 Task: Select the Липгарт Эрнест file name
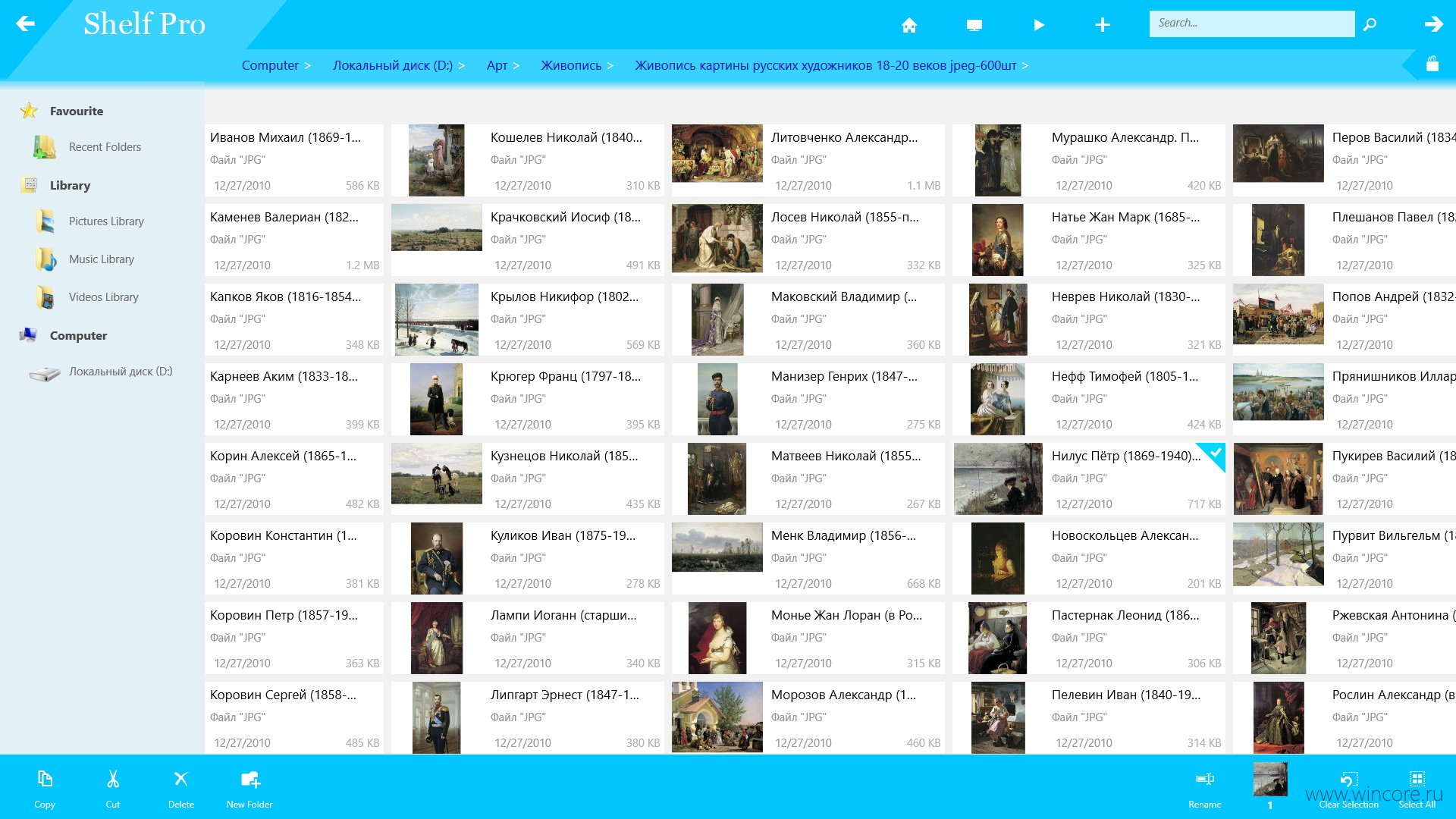[x=565, y=695]
